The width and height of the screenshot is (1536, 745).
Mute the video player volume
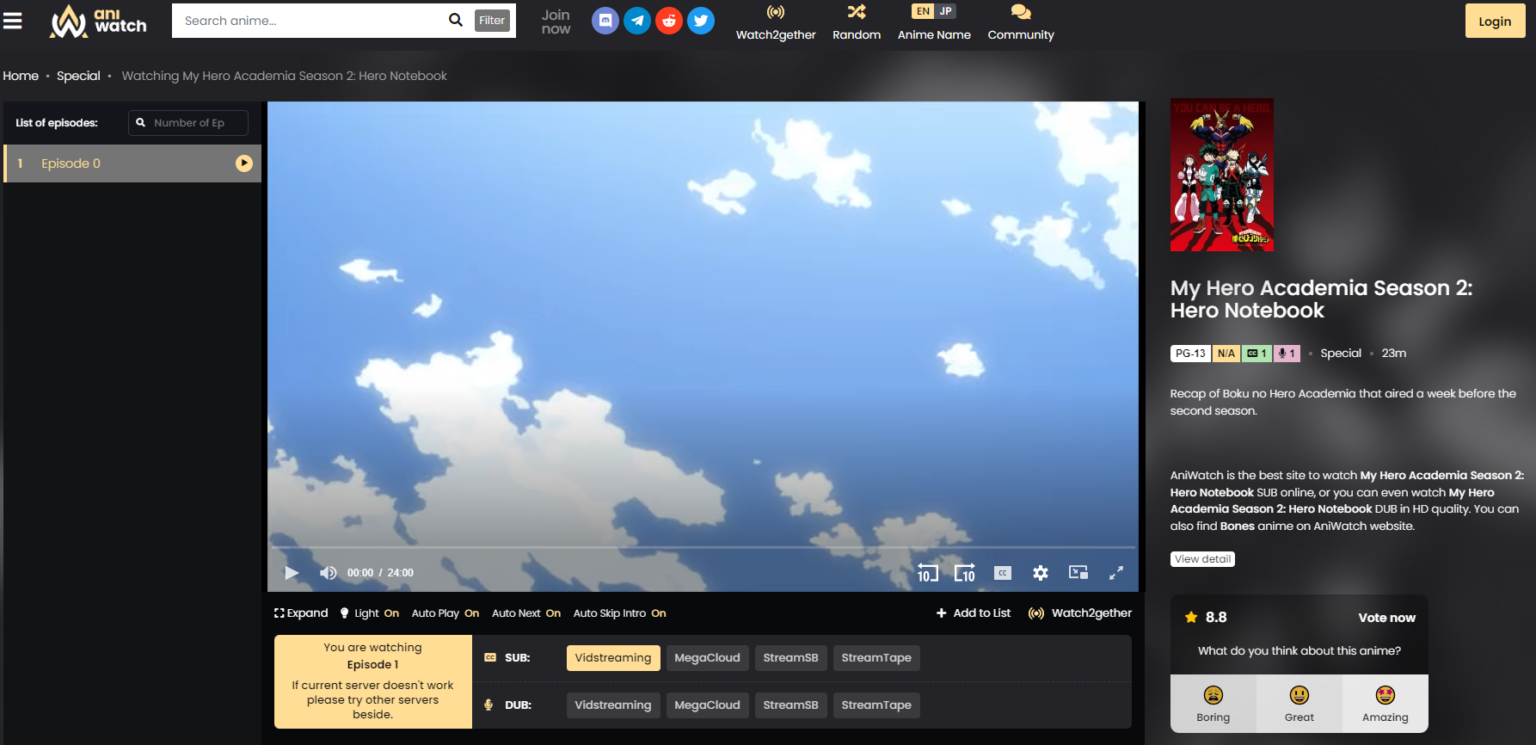click(x=328, y=572)
